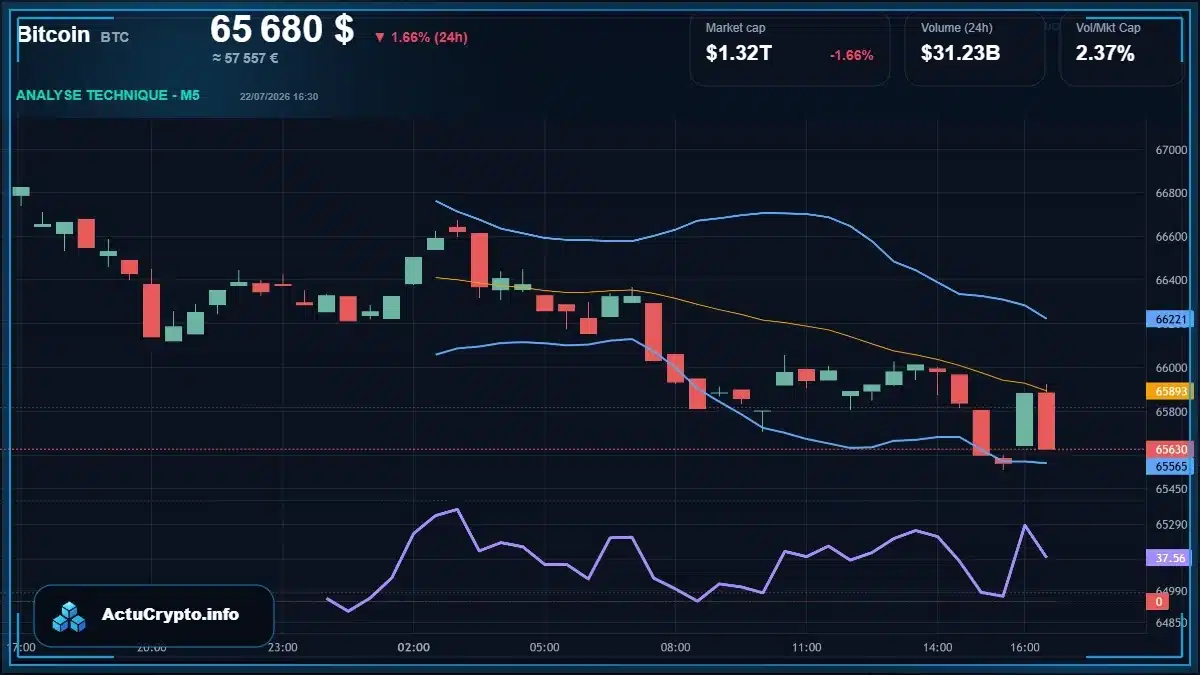This screenshot has width=1200, height=675.
Task: Click the 08:00 time axis label
Action: 676,647
